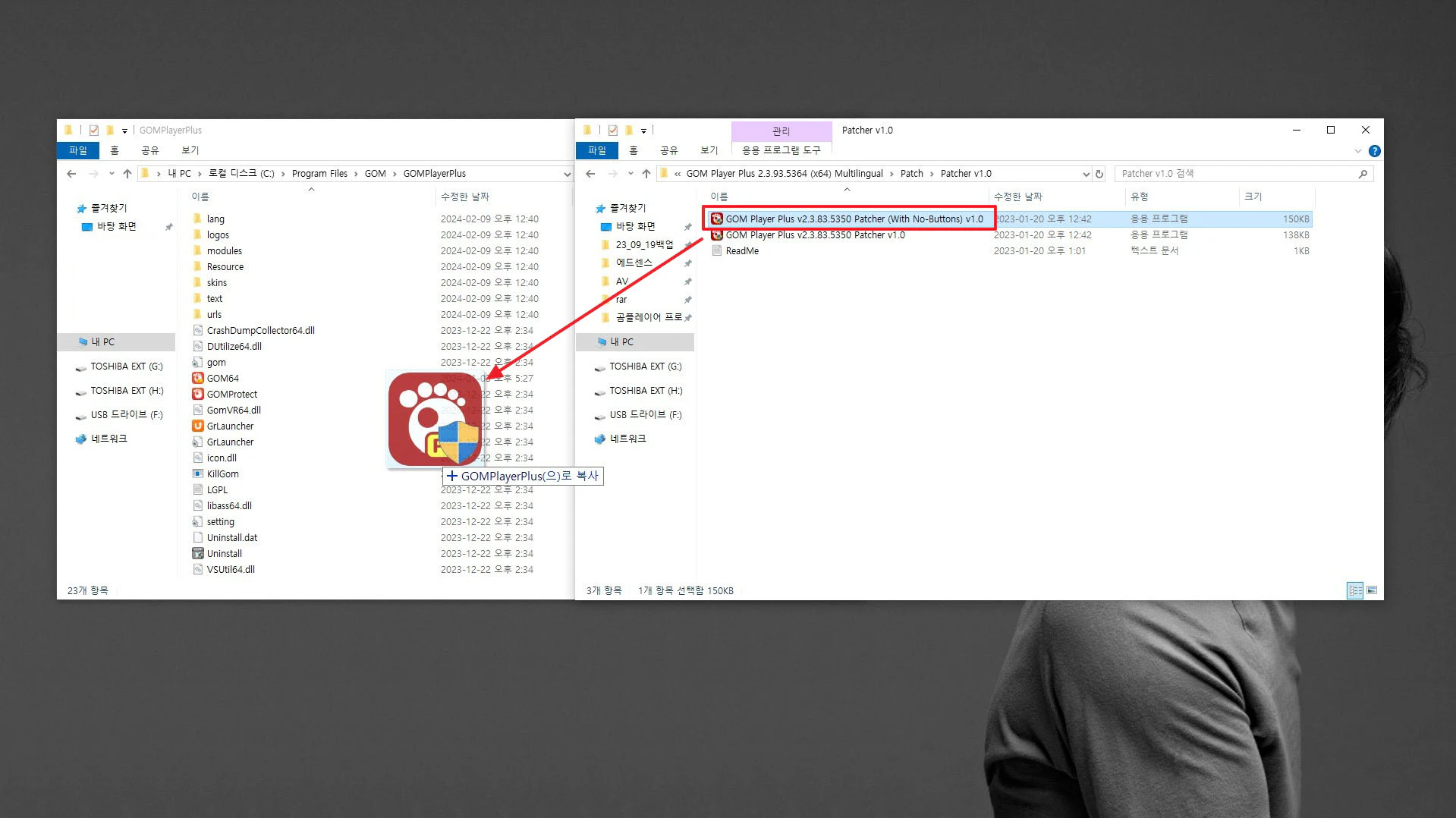This screenshot has height=818, width=1456.
Task: Sort by 수정한 날짜 in GOMPlayerPlus window
Action: coord(465,197)
